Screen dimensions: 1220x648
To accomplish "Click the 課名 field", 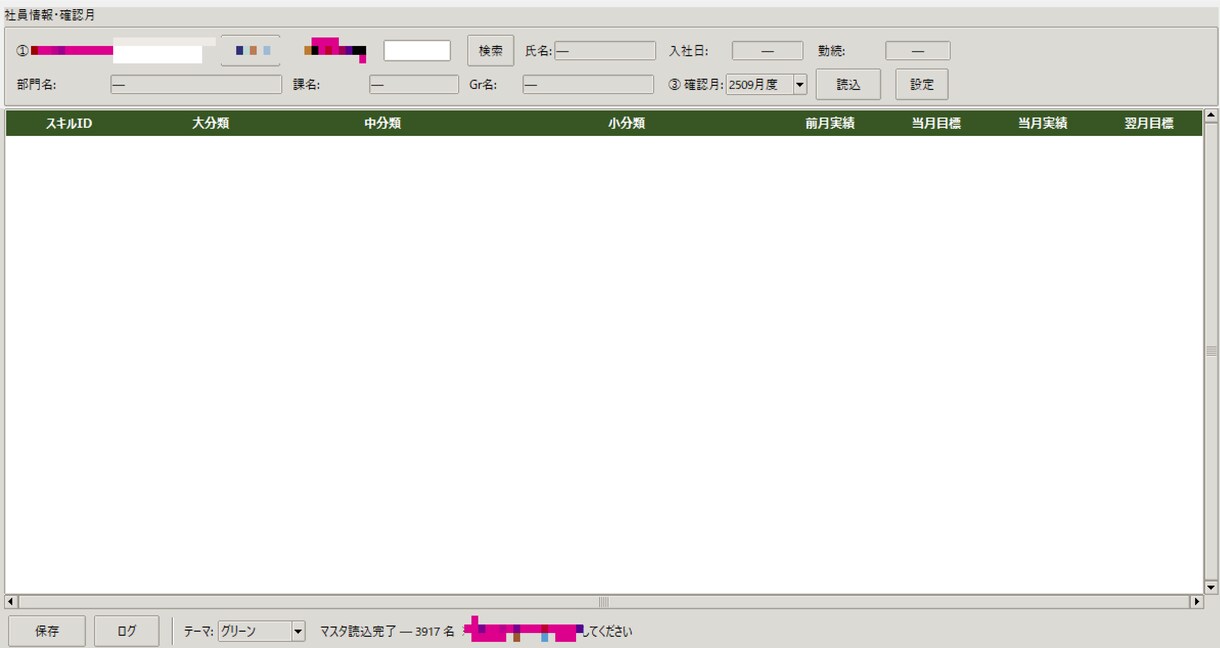I will point(414,85).
